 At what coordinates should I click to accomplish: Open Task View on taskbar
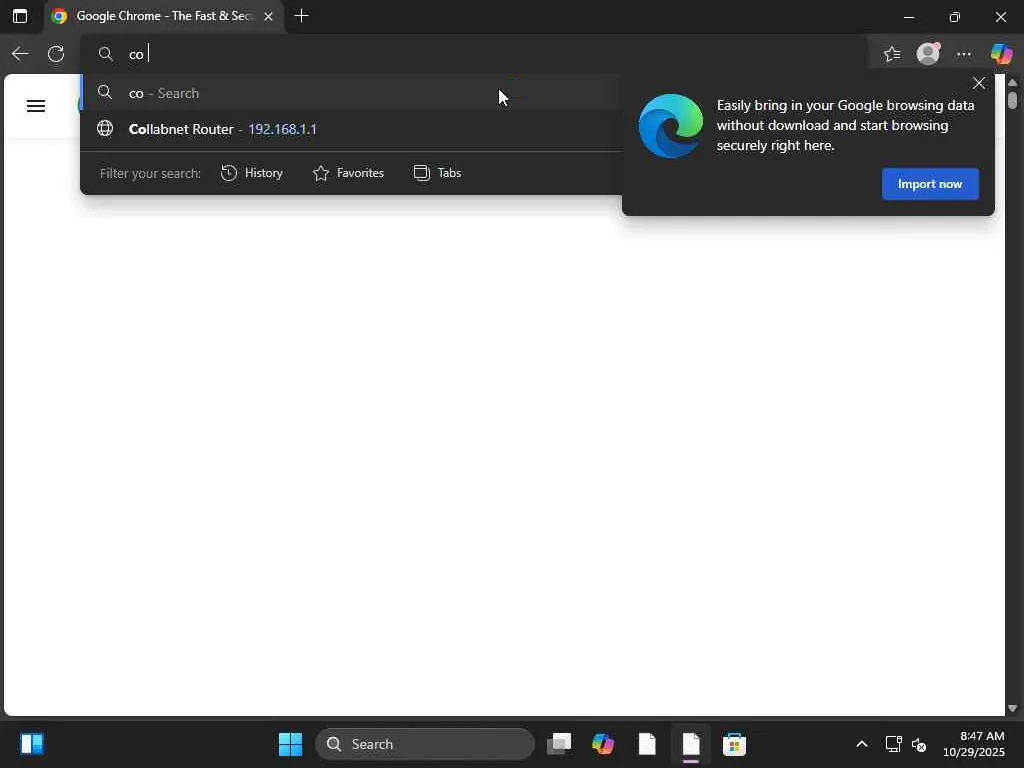point(559,744)
